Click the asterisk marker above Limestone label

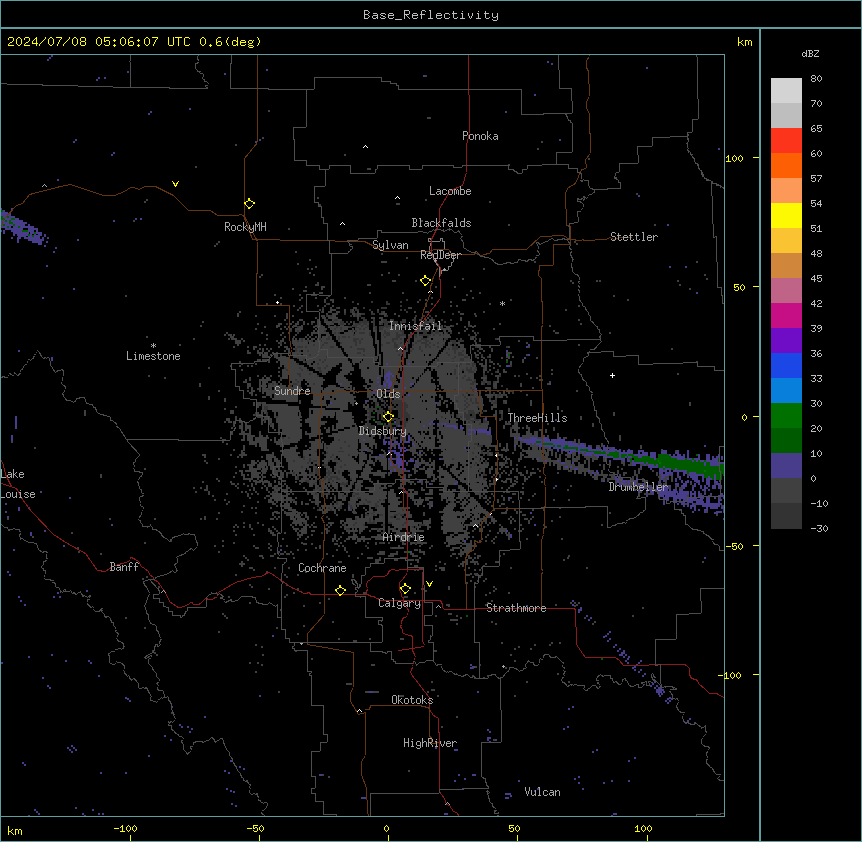(x=153, y=346)
